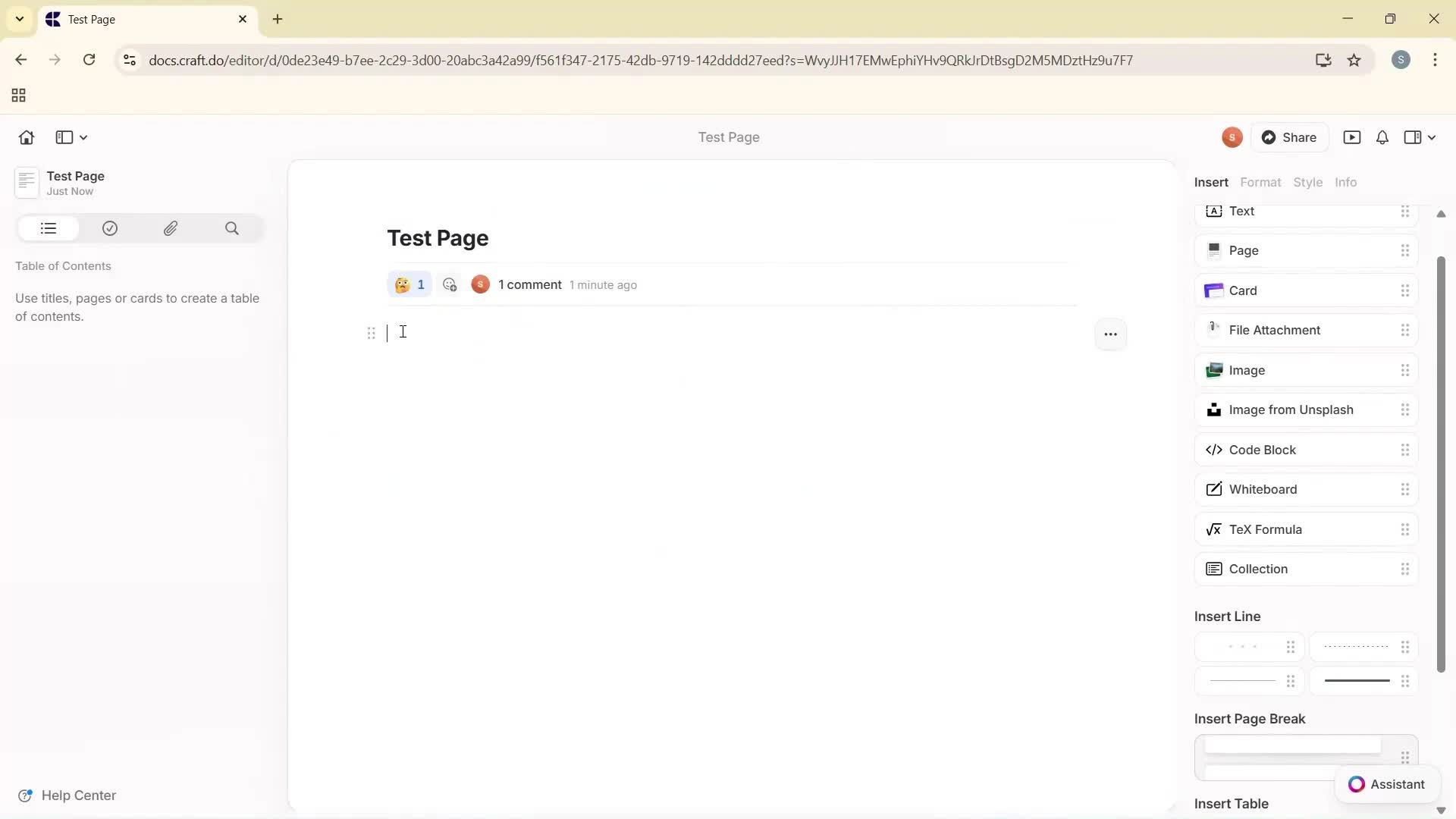Select the tasks checkmark tab in sidebar
The image size is (1456, 819).
tap(110, 228)
